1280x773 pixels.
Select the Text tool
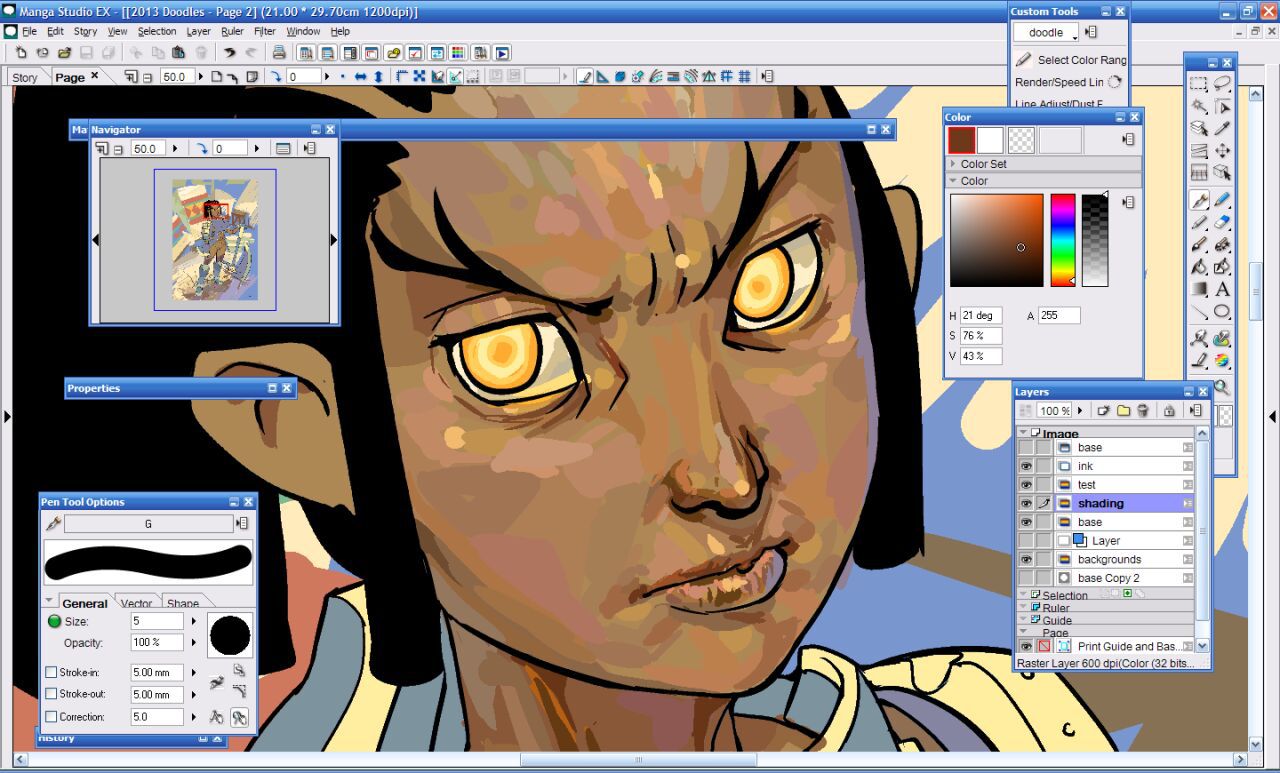(1222, 289)
